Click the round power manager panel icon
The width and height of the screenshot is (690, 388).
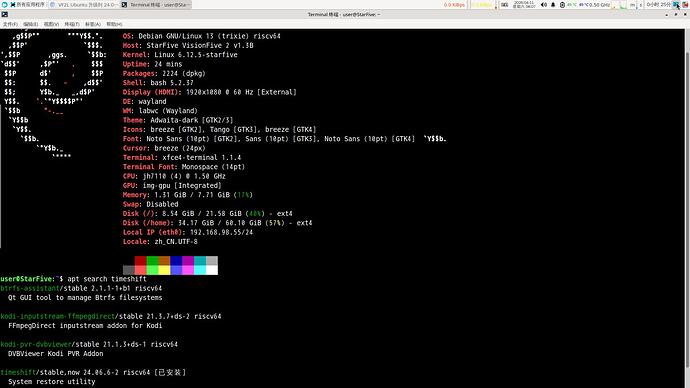coord(562,5)
